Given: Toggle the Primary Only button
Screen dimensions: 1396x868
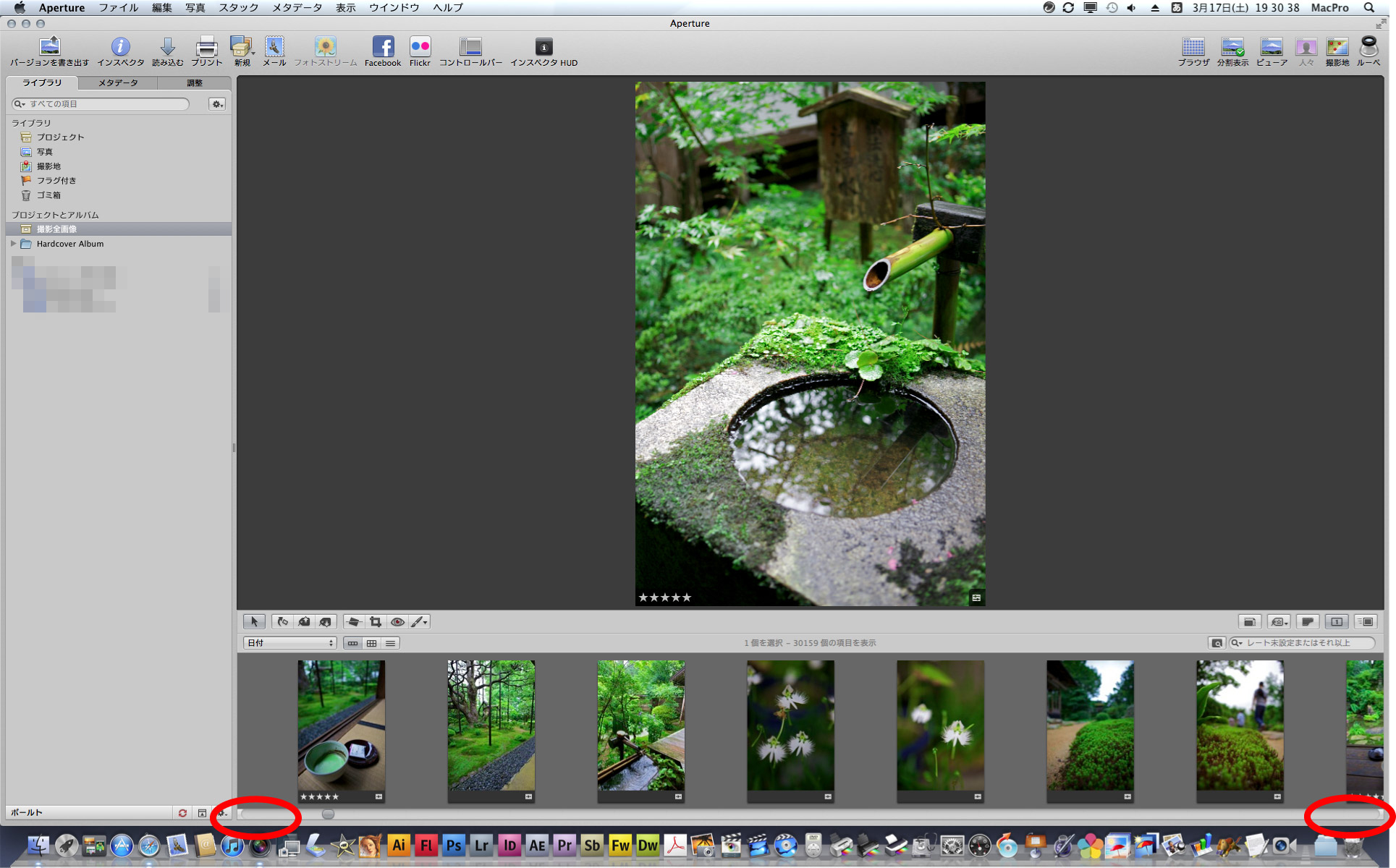Looking at the screenshot, I should coord(1337,621).
